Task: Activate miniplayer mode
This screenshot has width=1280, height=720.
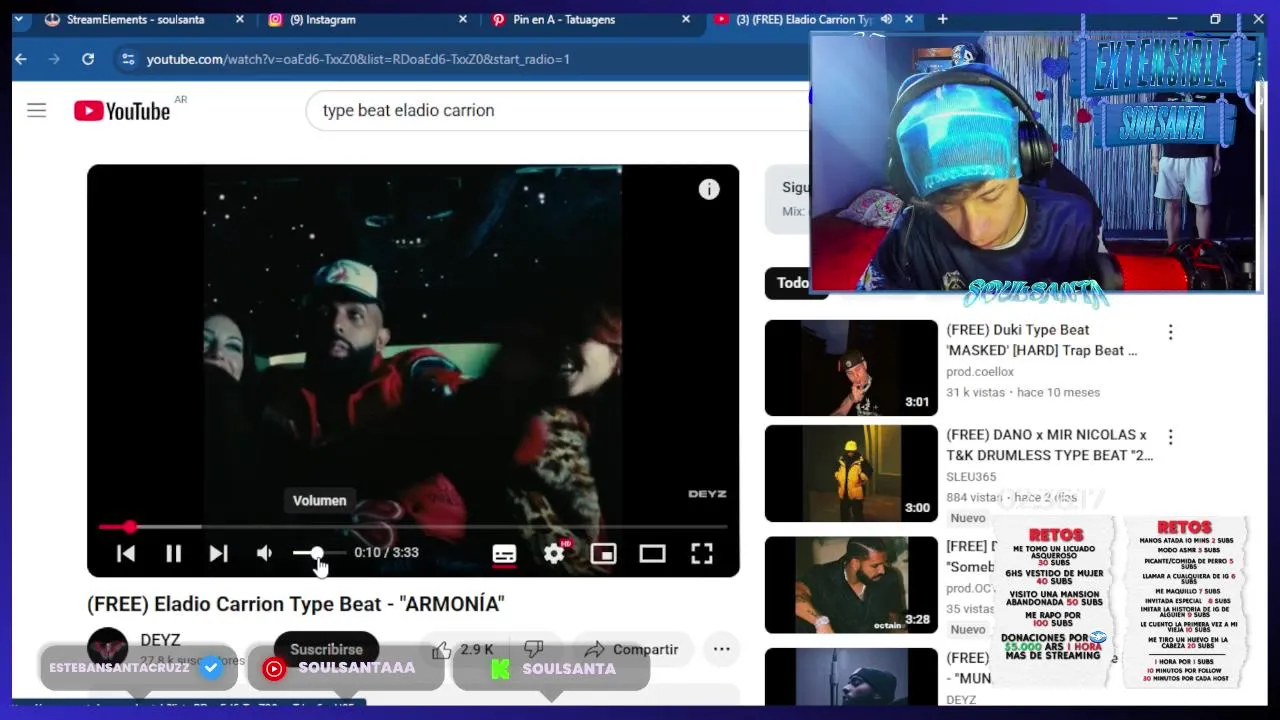Action: 603,553
